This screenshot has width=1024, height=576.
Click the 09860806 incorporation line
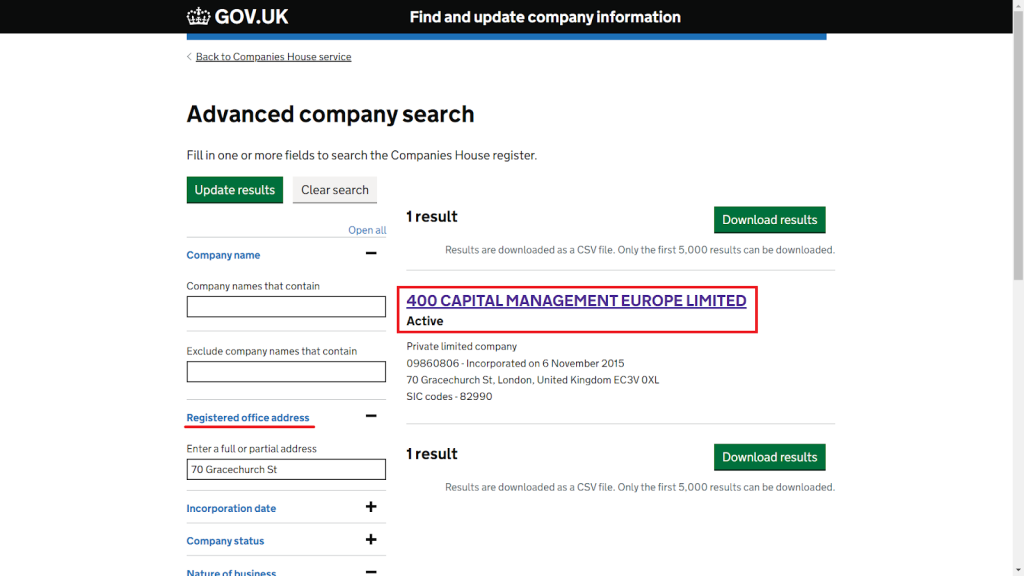point(515,363)
